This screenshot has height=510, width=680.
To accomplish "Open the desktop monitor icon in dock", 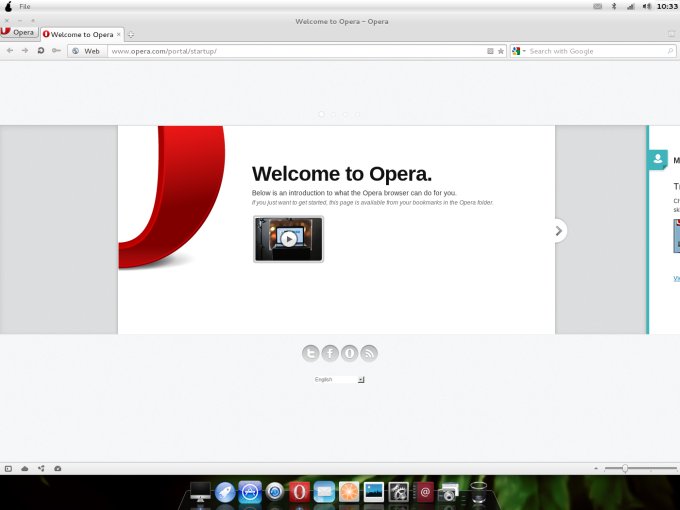I will pyautogui.click(x=200, y=492).
